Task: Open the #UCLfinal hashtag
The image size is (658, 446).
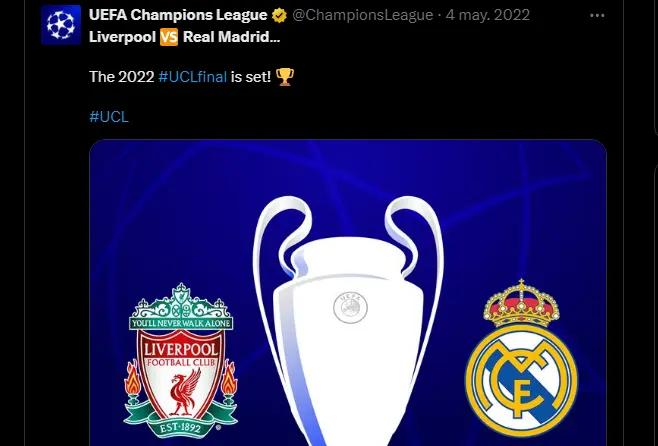Action: pos(193,77)
